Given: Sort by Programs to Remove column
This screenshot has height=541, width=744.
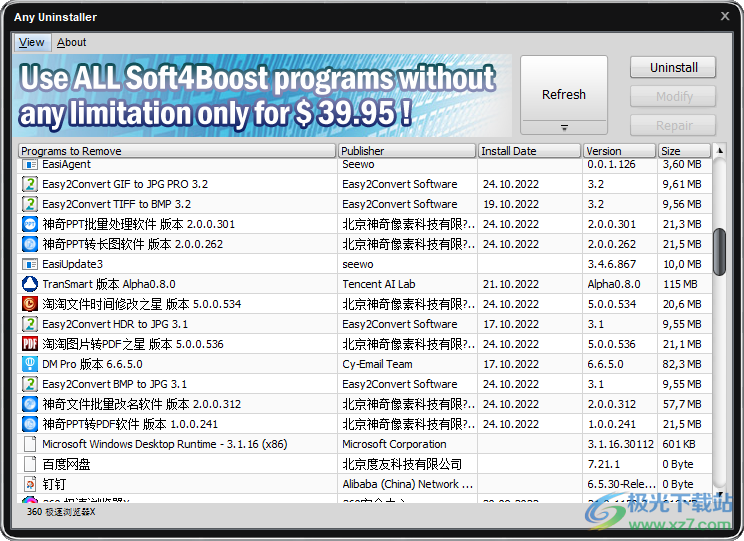Looking at the screenshot, I should pos(177,151).
